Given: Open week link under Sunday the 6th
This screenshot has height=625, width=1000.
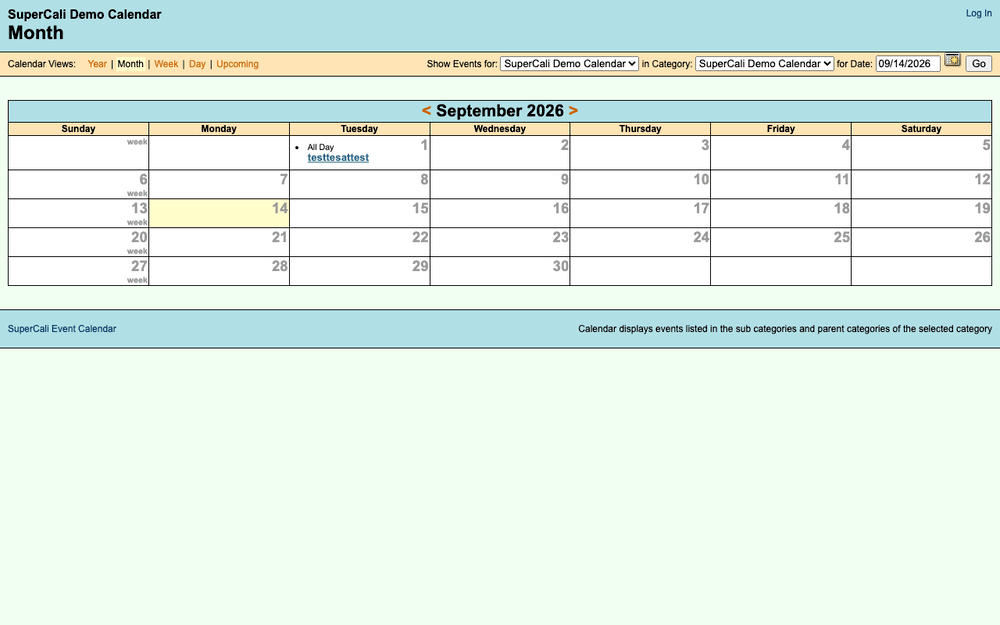Looking at the screenshot, I should pyautogui.click(x=137, y=193).
